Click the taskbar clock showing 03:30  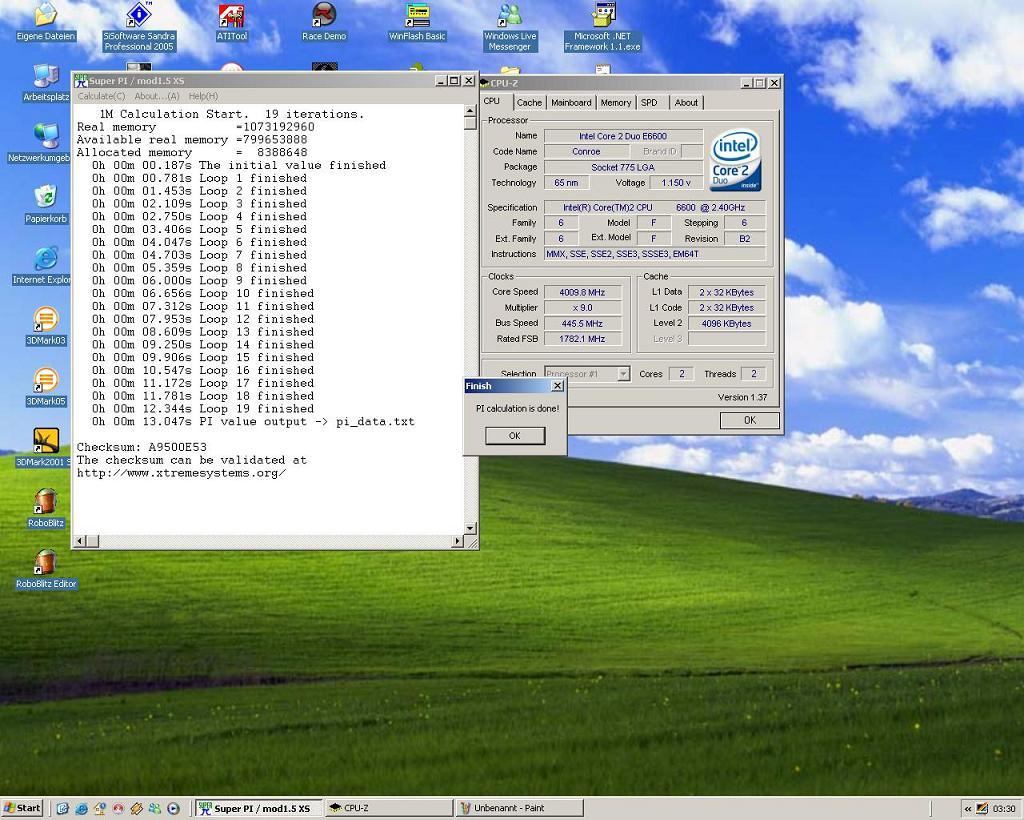(1004, 808)
